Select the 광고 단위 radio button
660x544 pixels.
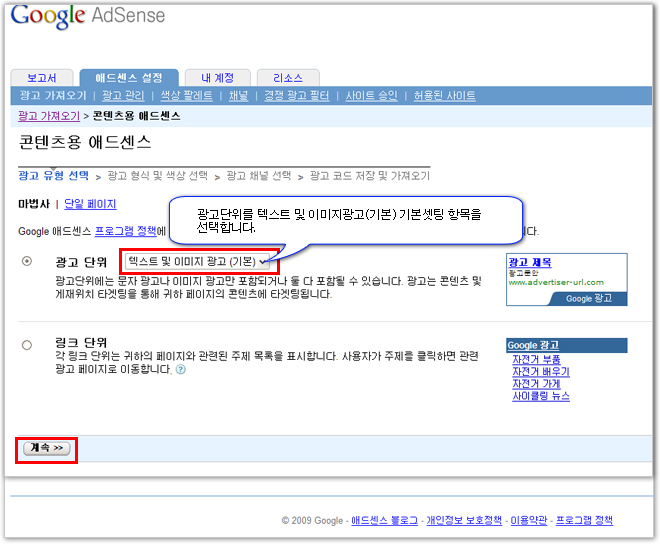tap(27, 261)
